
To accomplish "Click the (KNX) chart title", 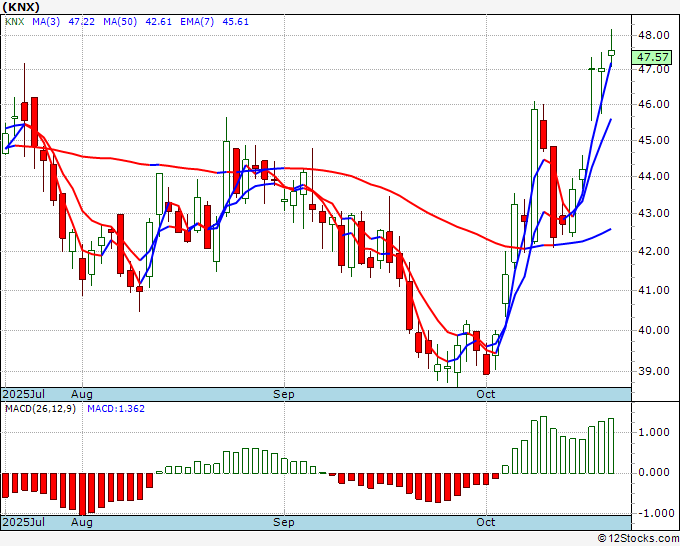I will [21, 7].
